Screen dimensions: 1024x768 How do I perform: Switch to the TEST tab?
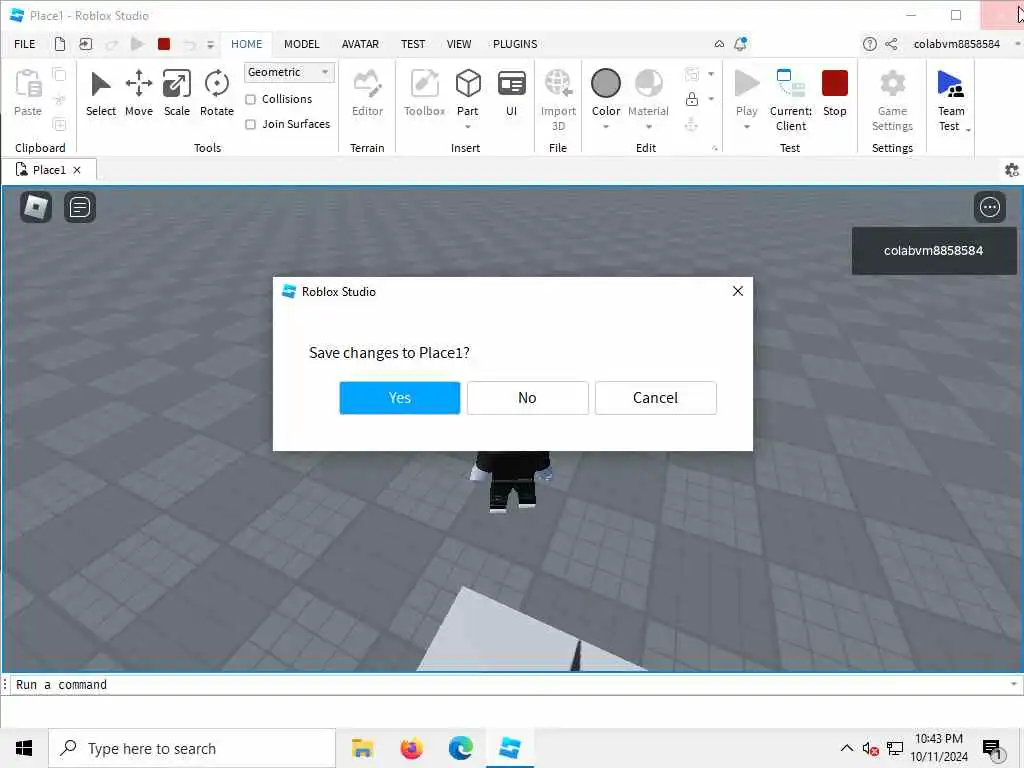point(413,44)
